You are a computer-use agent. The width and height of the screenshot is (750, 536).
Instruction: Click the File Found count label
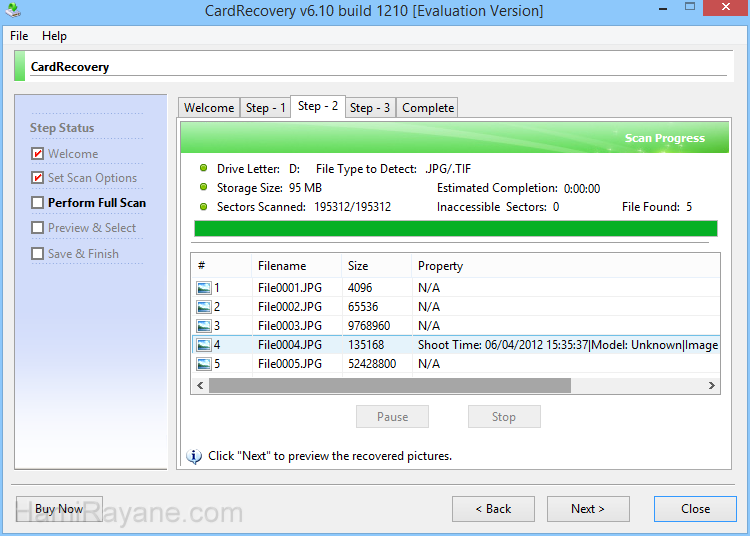pyautogui.click(x=657, y=207)
